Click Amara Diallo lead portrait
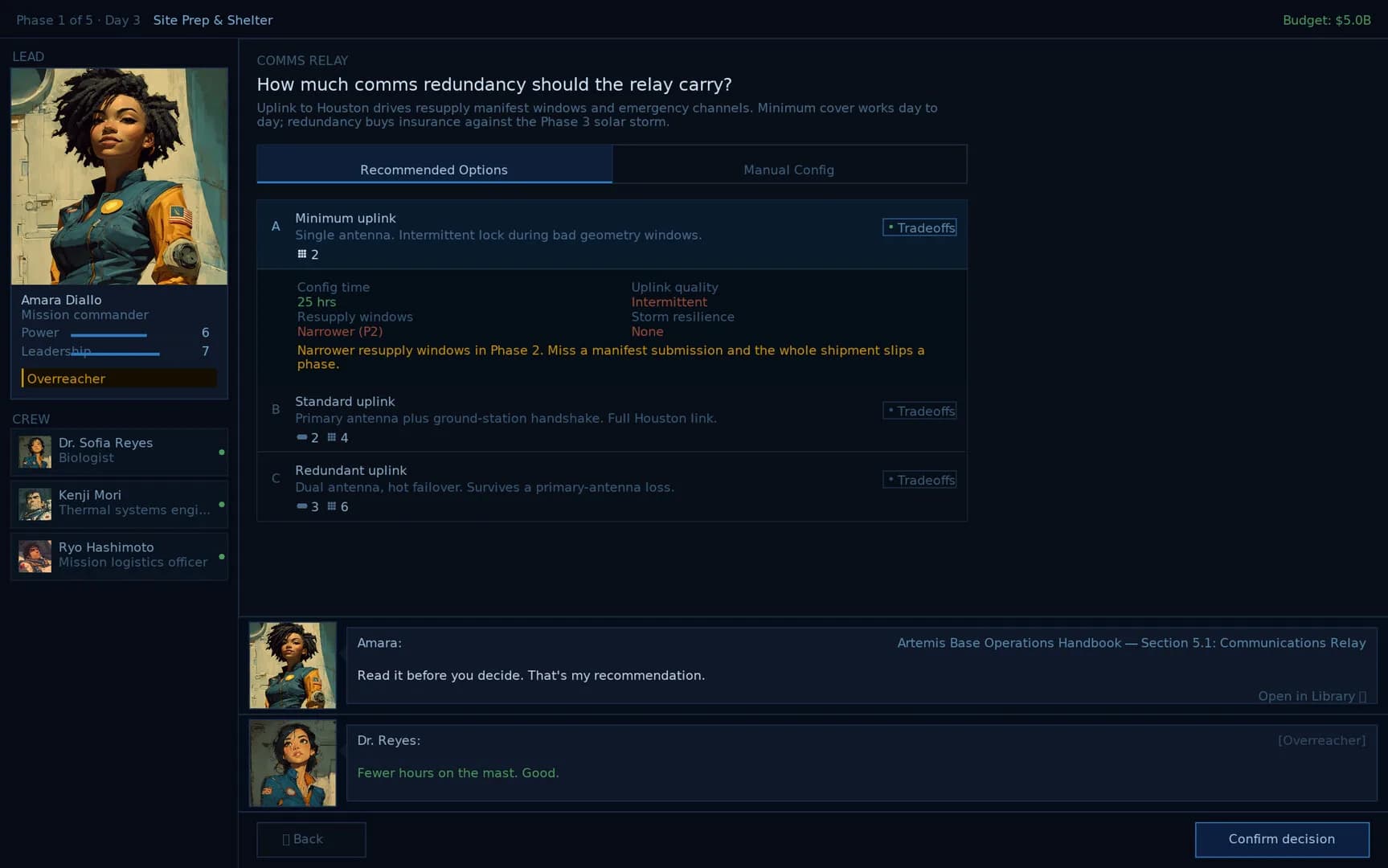The image size is (1388, 868). click(x=119, y=176)
